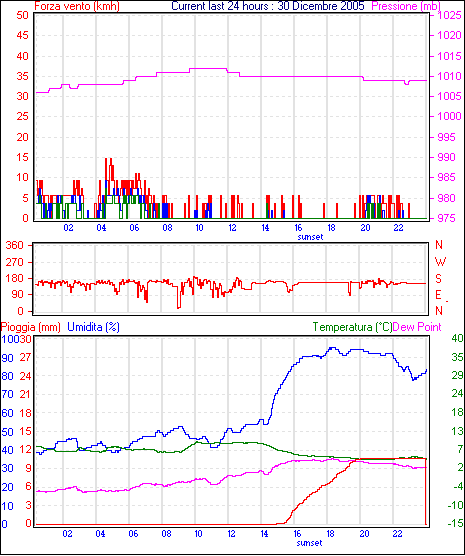Select the 'Dew Point' legend label
Viewport: 465px width, 556px height.
click(x=417, y=327)
